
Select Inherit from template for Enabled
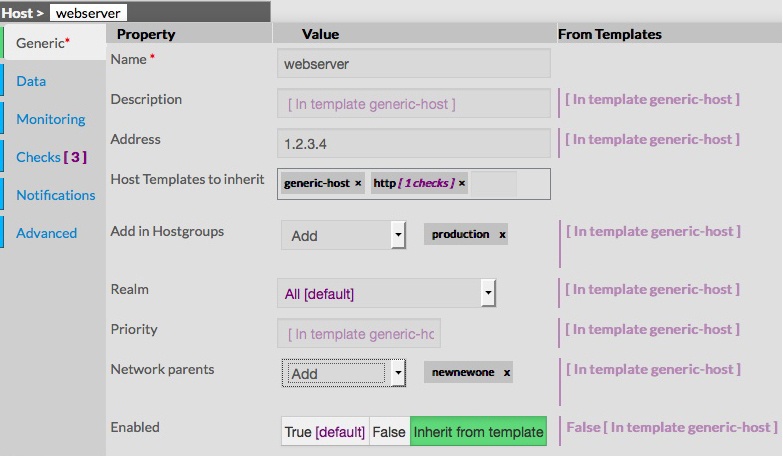click(x=478, y=432)
